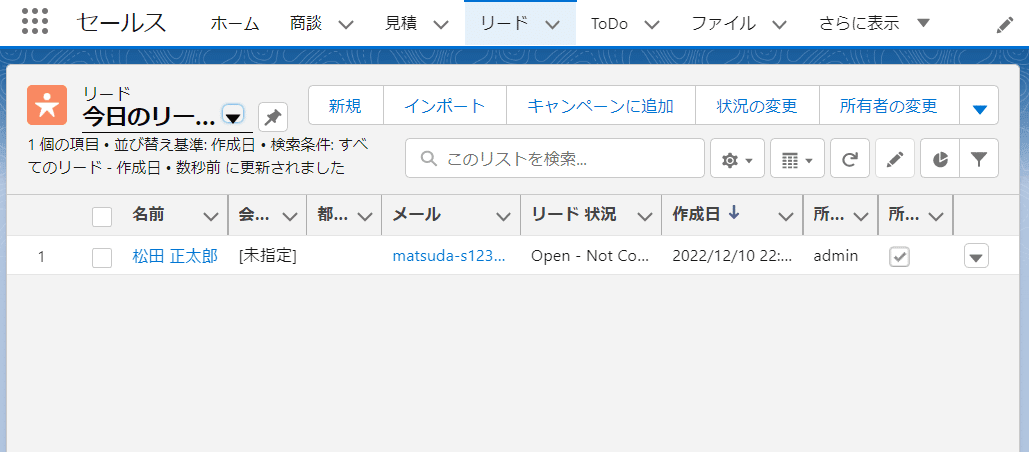Click 新規 to create a lead
This screenshot has height=452, width=1029.
tap(346, 105)
